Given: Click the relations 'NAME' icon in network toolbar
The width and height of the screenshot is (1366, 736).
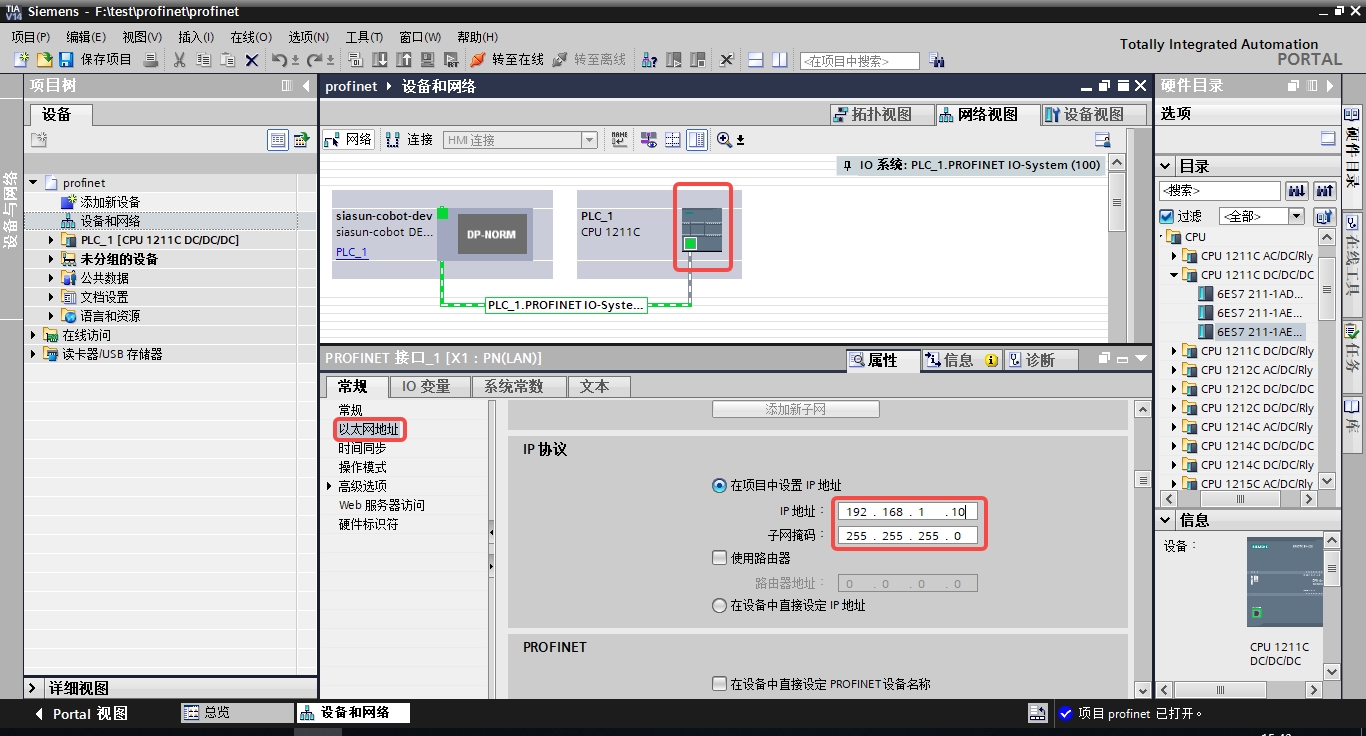Looking at the screenshot, I should pyautogui.click(x=620, y=140).
